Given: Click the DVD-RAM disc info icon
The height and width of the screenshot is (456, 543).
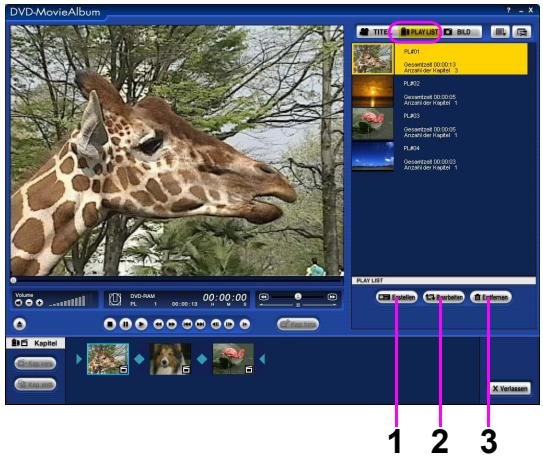Looking at the screenshot, I should (115, 299).
